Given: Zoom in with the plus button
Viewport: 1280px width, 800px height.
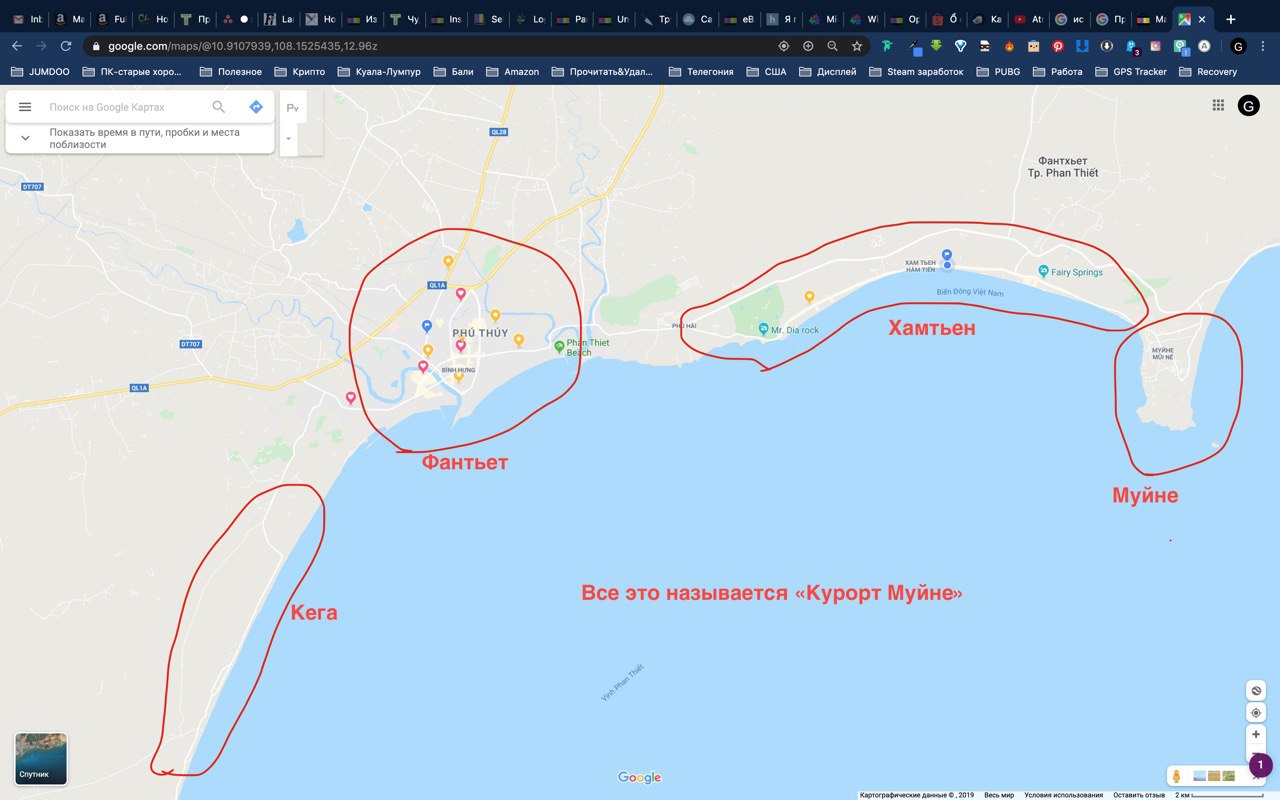Looking at the screenshot, I should [1256, 734].
